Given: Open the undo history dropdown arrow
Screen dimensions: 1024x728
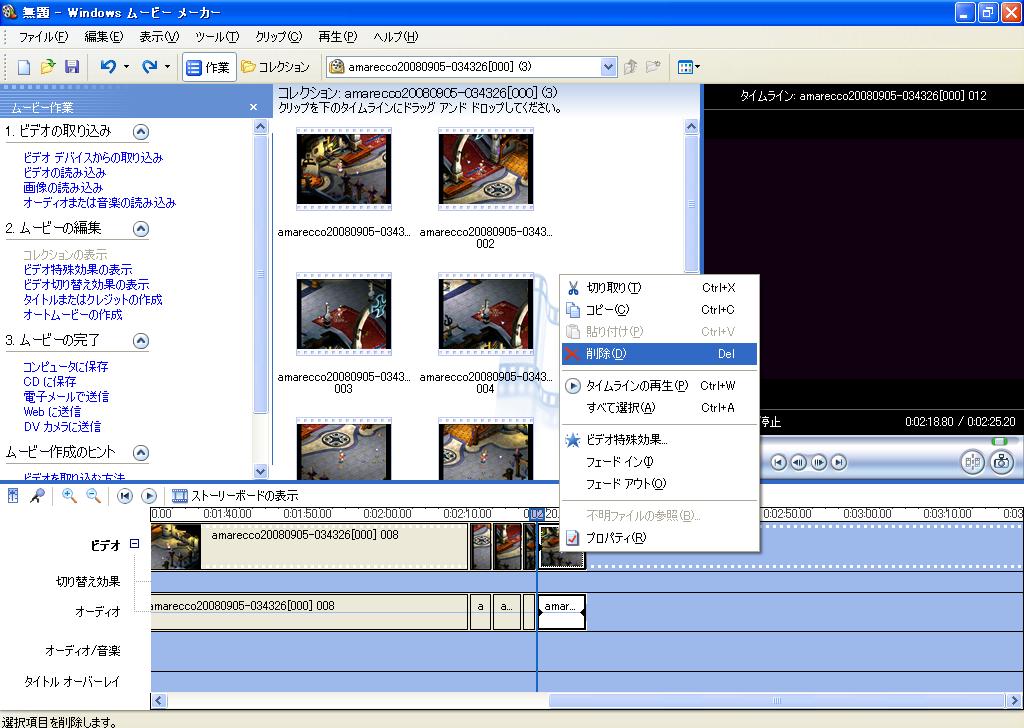Looking at the screenshot, I should [126, 67].
